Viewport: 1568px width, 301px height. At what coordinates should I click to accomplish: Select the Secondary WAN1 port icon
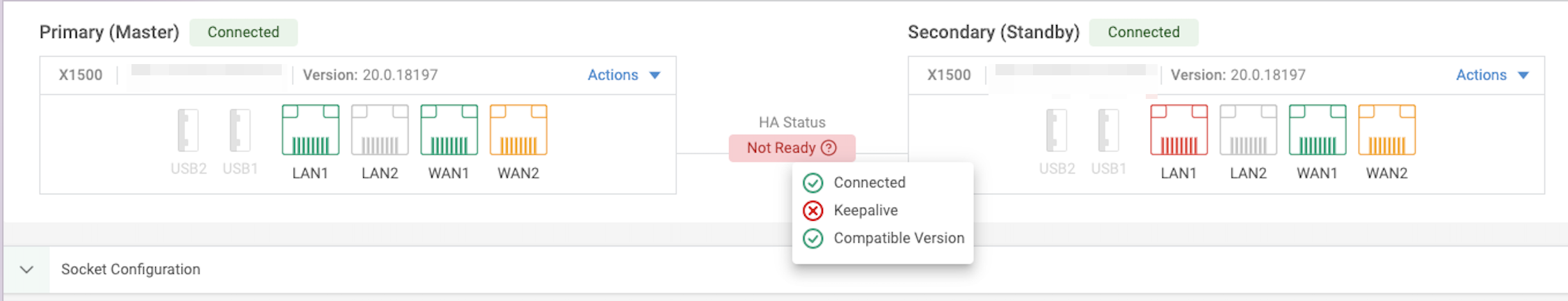1317,130
